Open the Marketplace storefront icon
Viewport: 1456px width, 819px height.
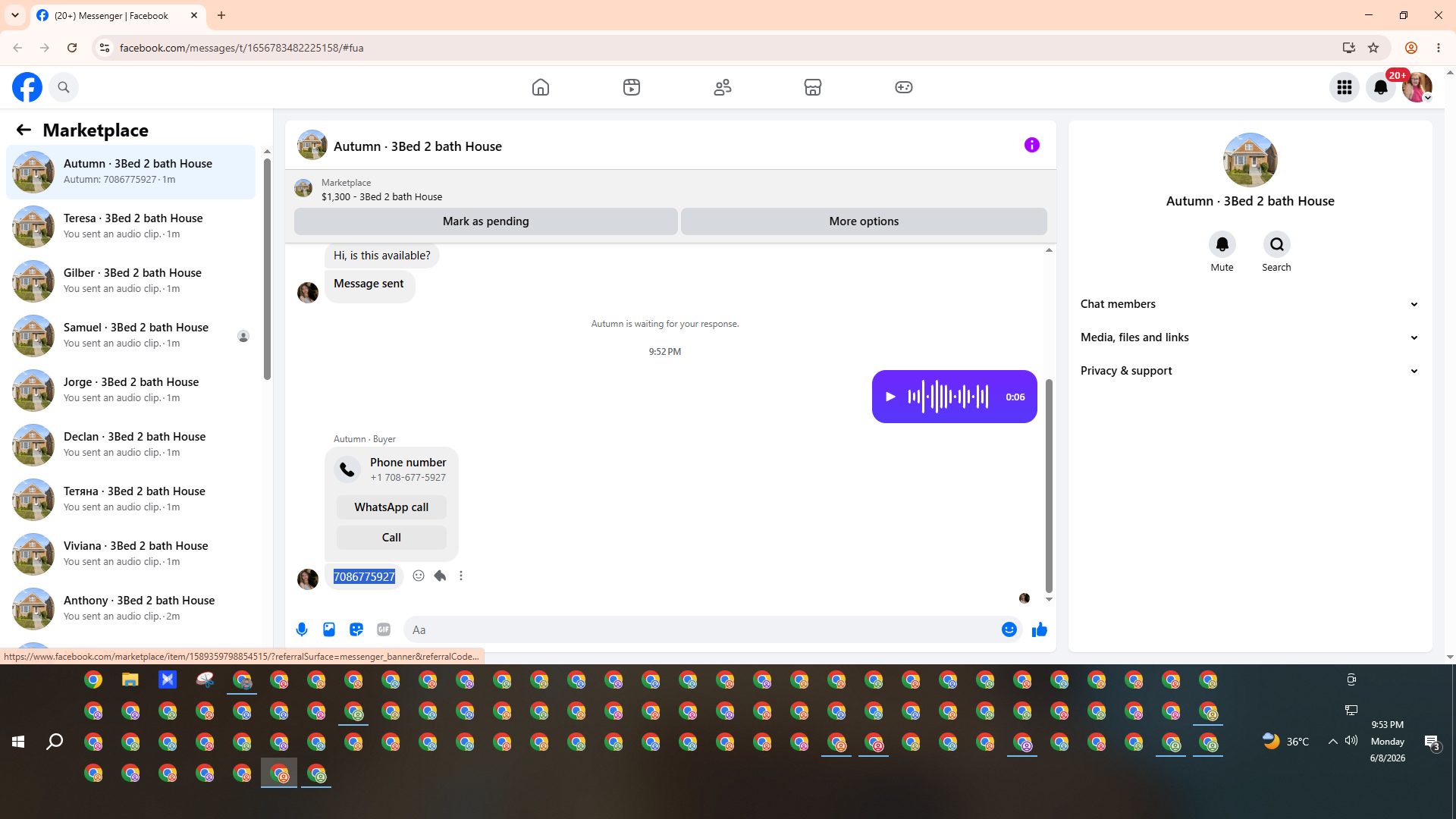click(x=813, y=87)
